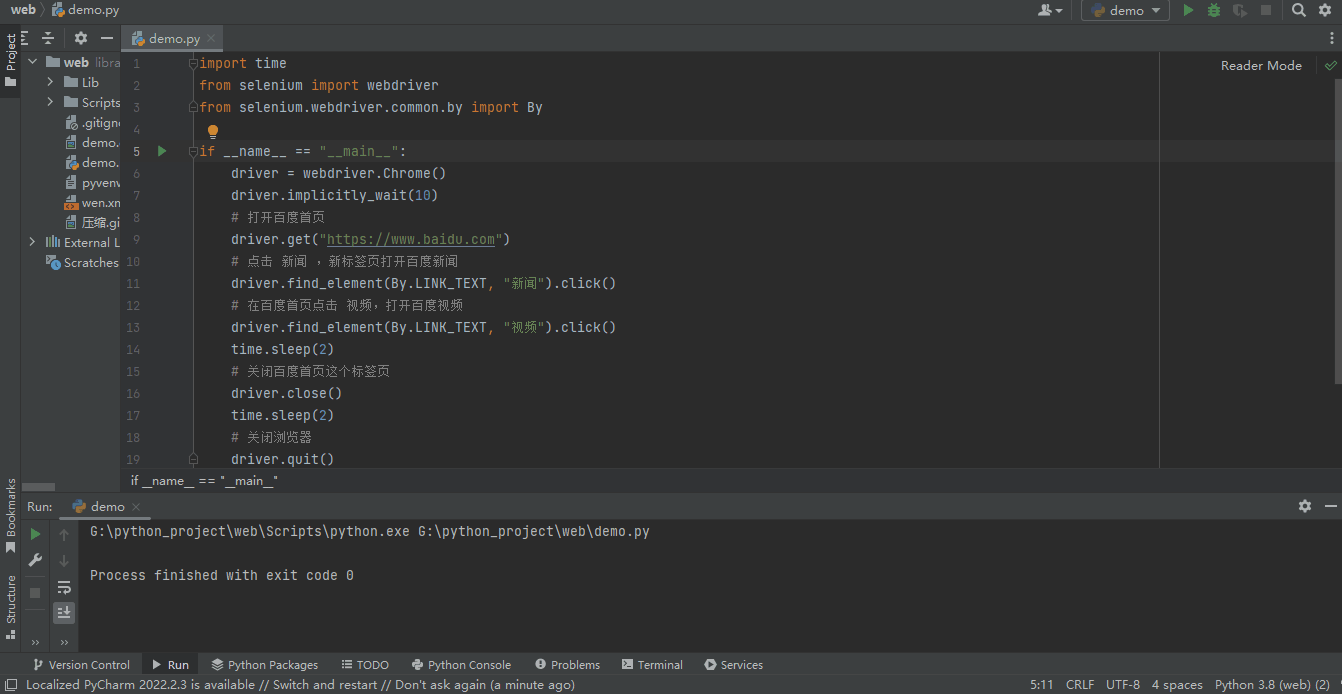This screenshot has height=694, width=1342.
Task: Select the 压缩 gif file in tree
Action: point(92,222)
